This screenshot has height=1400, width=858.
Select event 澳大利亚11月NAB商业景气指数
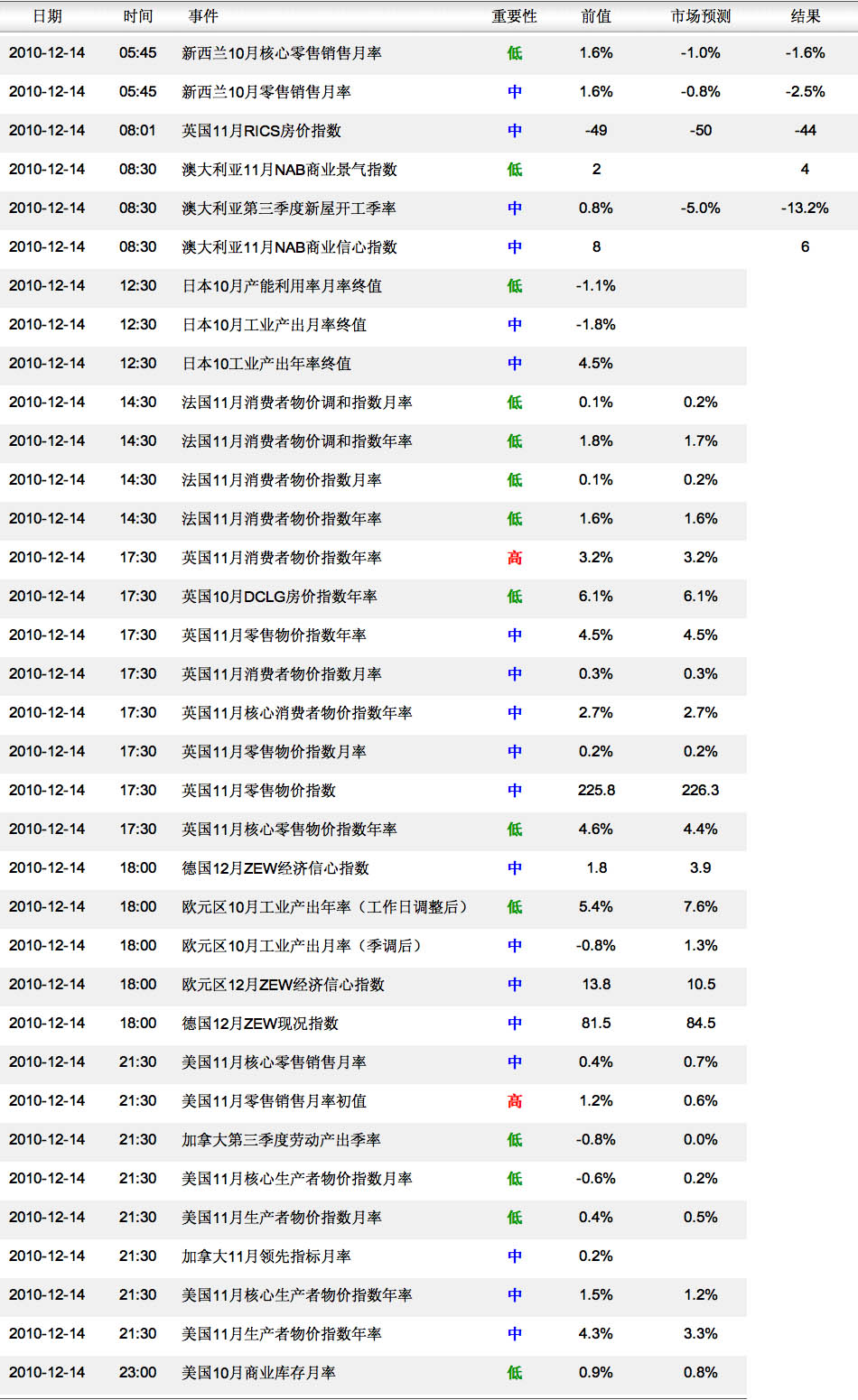[289, 170]
